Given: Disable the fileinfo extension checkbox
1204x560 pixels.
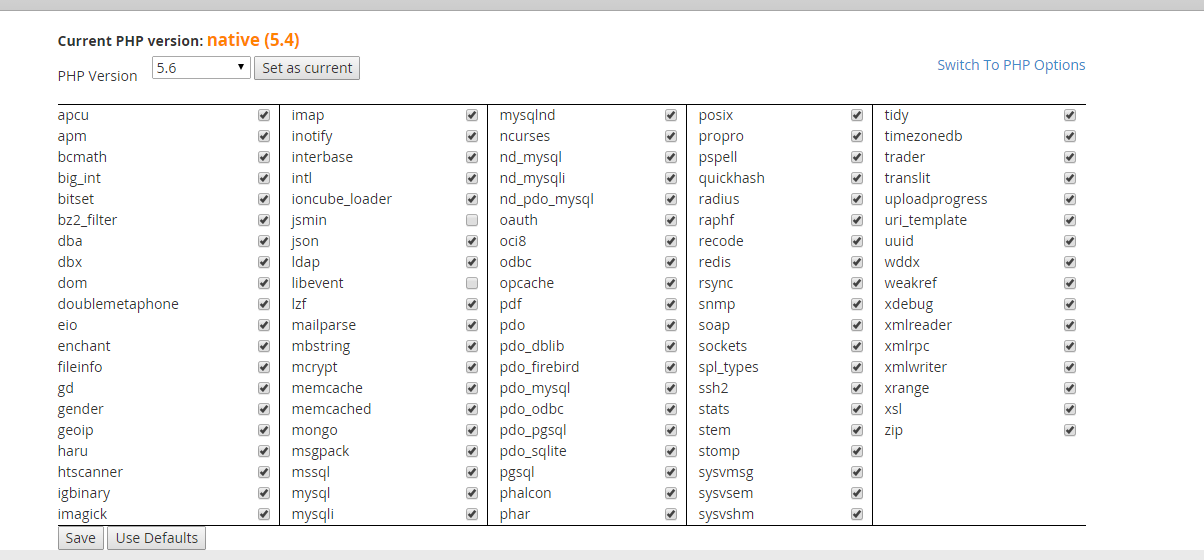Looking at the screenshot, I should click(x=264, y=367).
